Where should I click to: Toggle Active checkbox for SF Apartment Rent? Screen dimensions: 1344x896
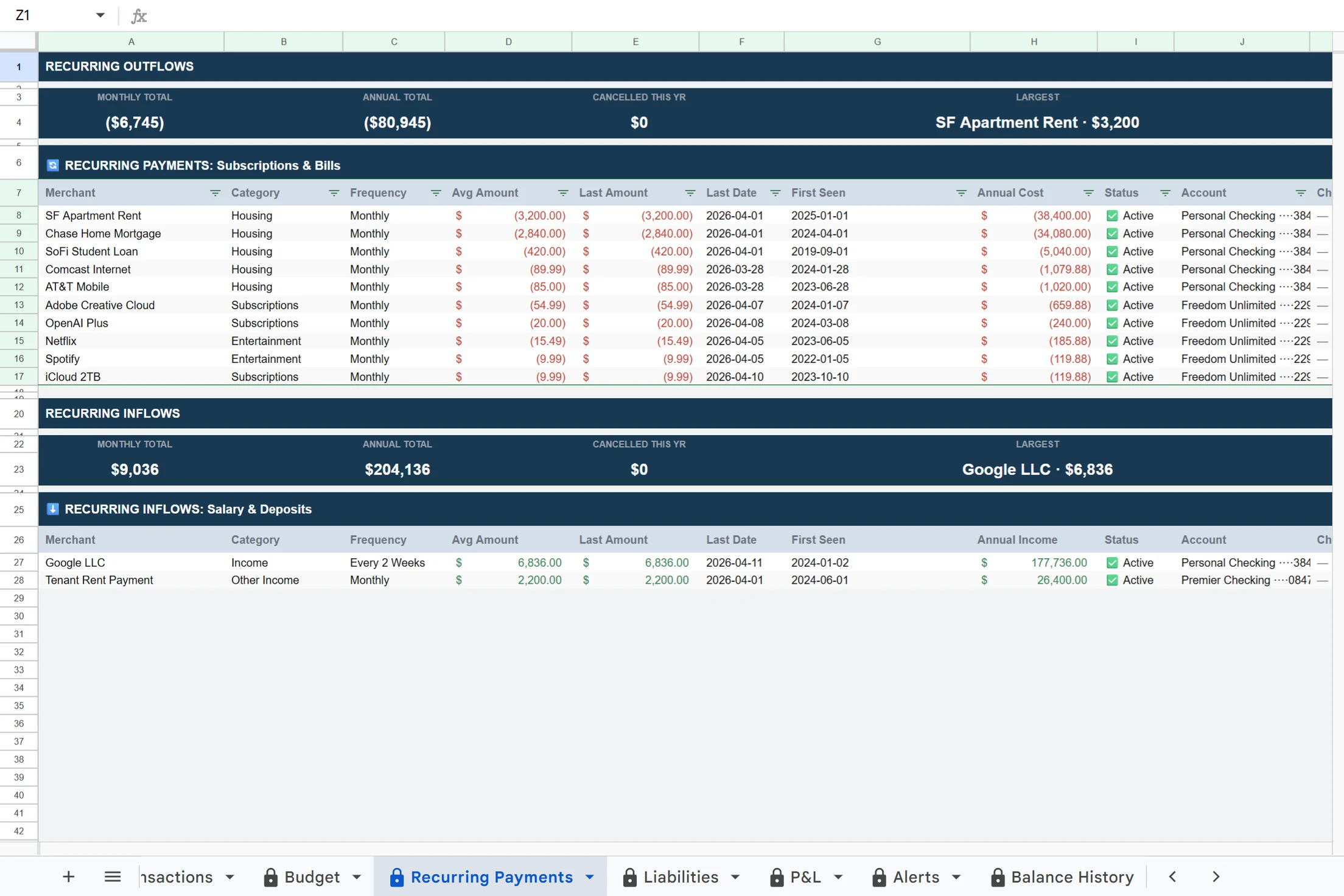pos(1112,216)
